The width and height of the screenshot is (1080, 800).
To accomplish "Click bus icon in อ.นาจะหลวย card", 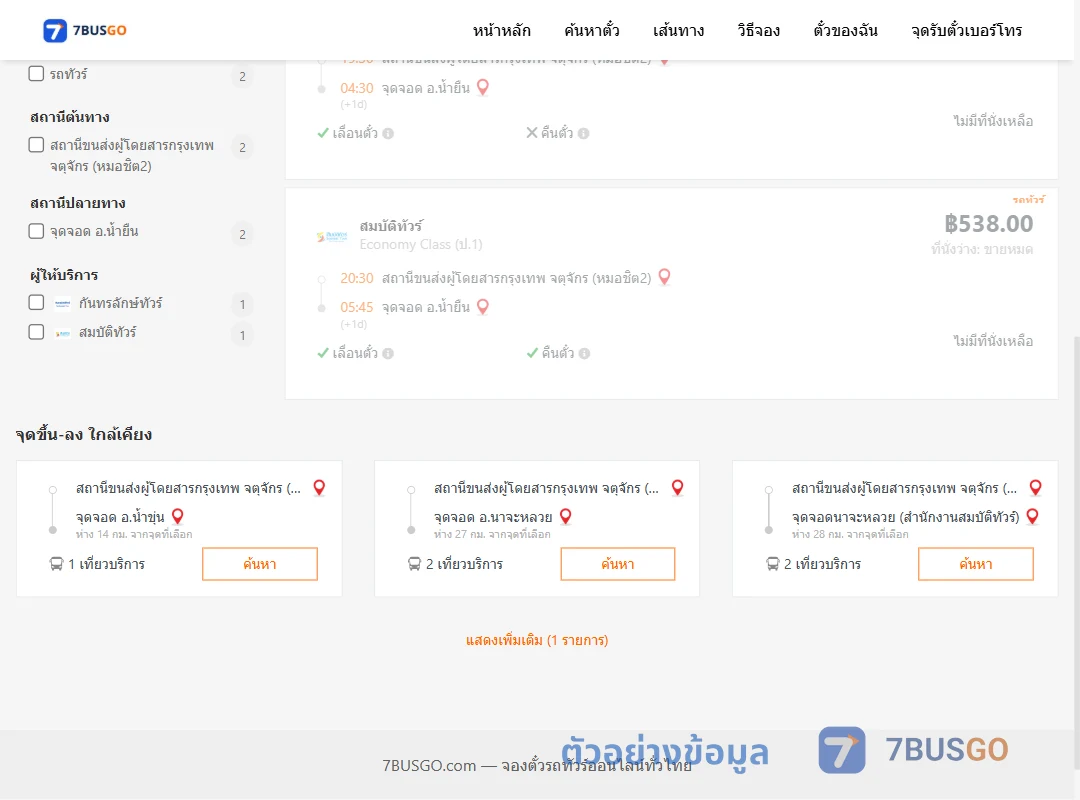I will pyautogui.click(x=414, y=564).
